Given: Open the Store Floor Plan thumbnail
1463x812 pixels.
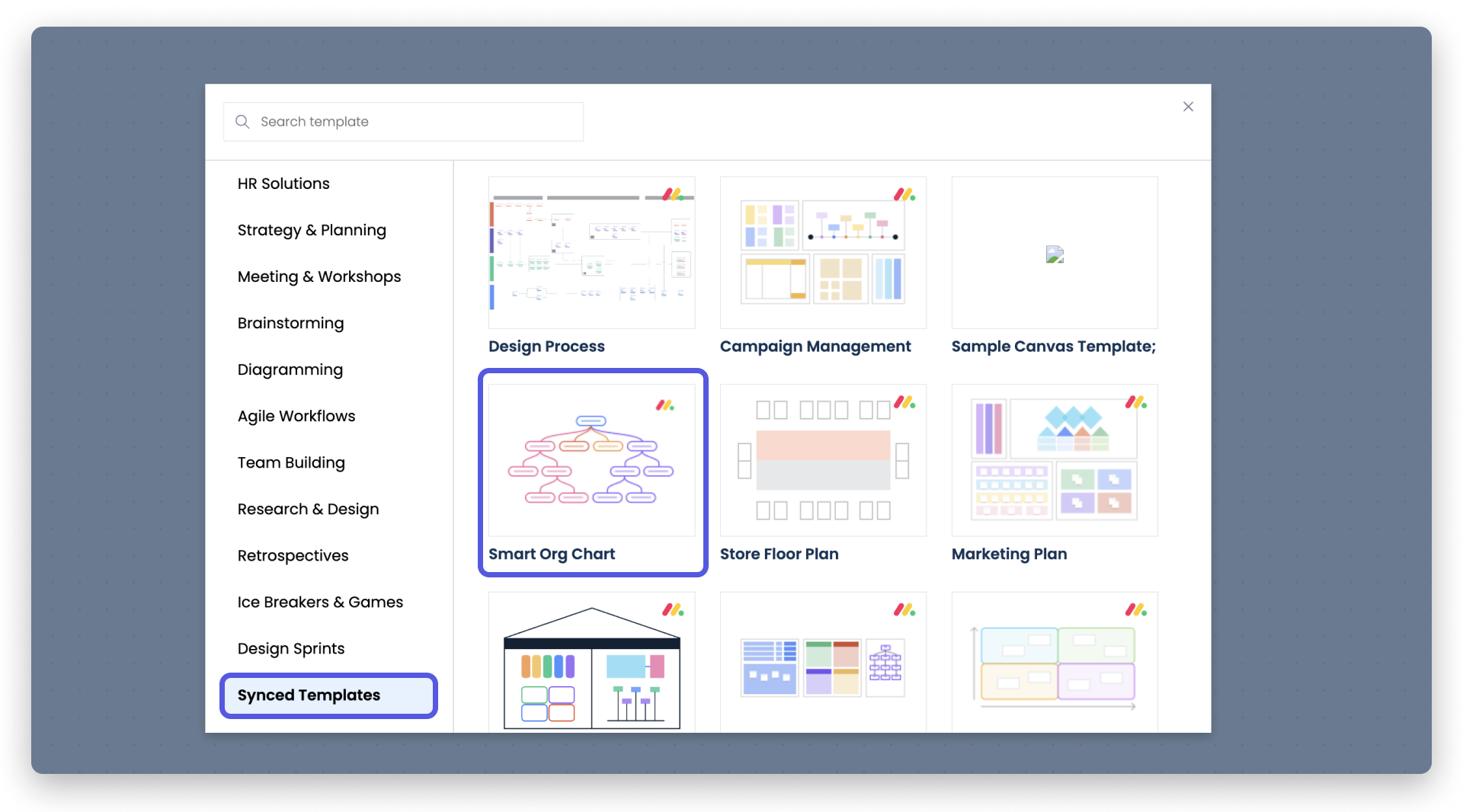Looking at the screenshot, I should point(823,460).
